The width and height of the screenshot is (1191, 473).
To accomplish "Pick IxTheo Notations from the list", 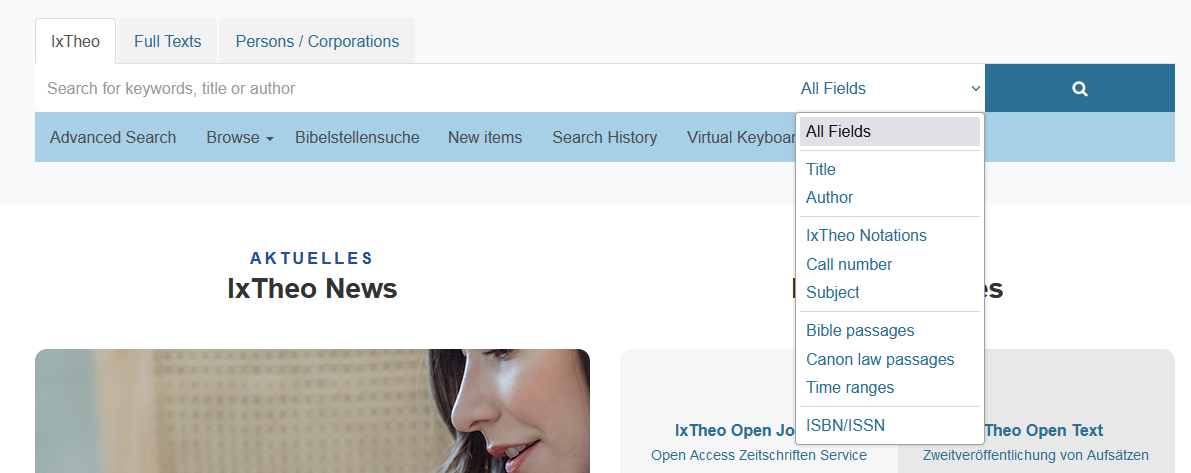I will tap(889, 235).
